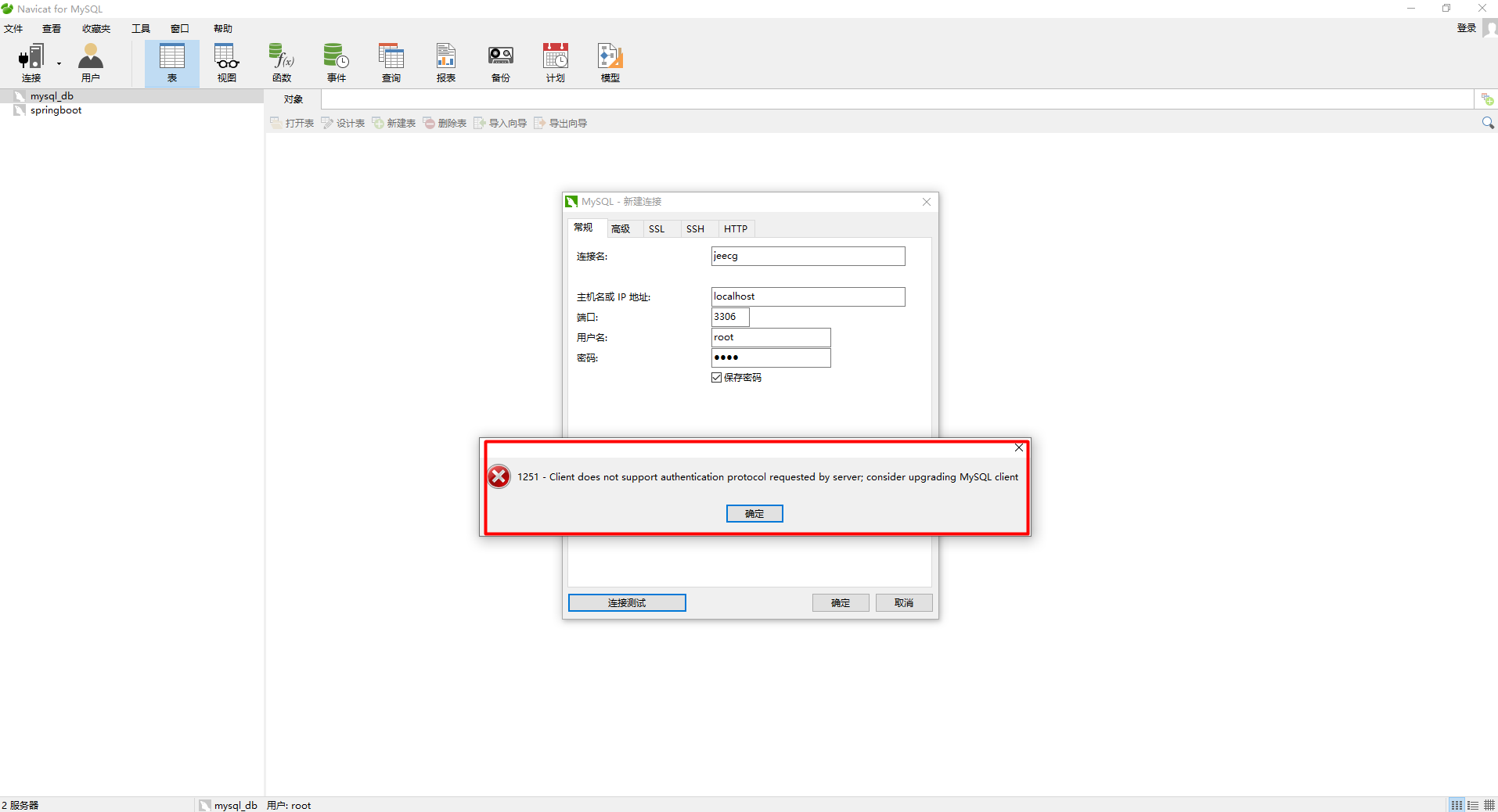This screenshot has width=1498, height=812.
Task: Open the 工具 menu
Action: 141,29
